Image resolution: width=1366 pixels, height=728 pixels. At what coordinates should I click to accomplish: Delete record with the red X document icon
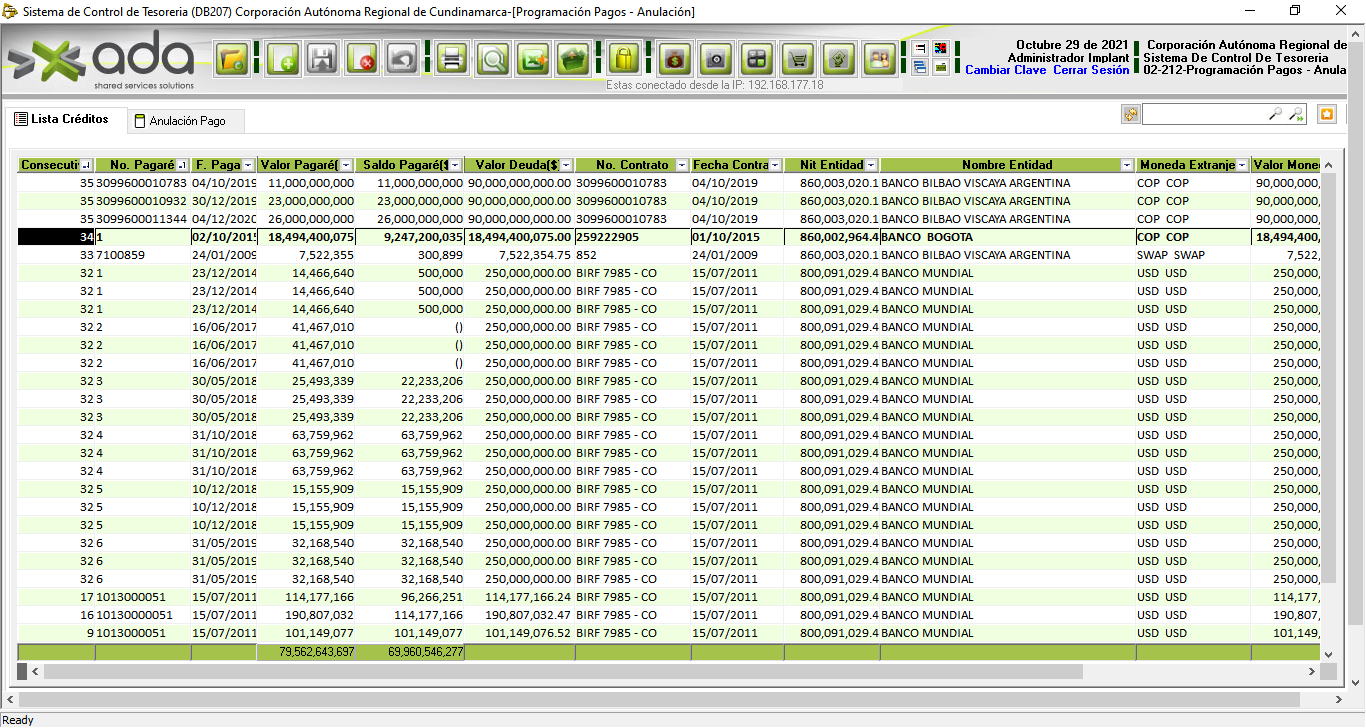click(362, 59)
